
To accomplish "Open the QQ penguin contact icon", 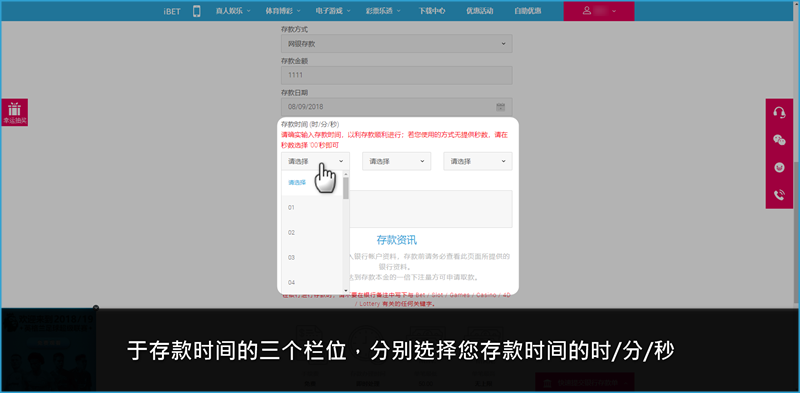I will (x=779, y=167).
